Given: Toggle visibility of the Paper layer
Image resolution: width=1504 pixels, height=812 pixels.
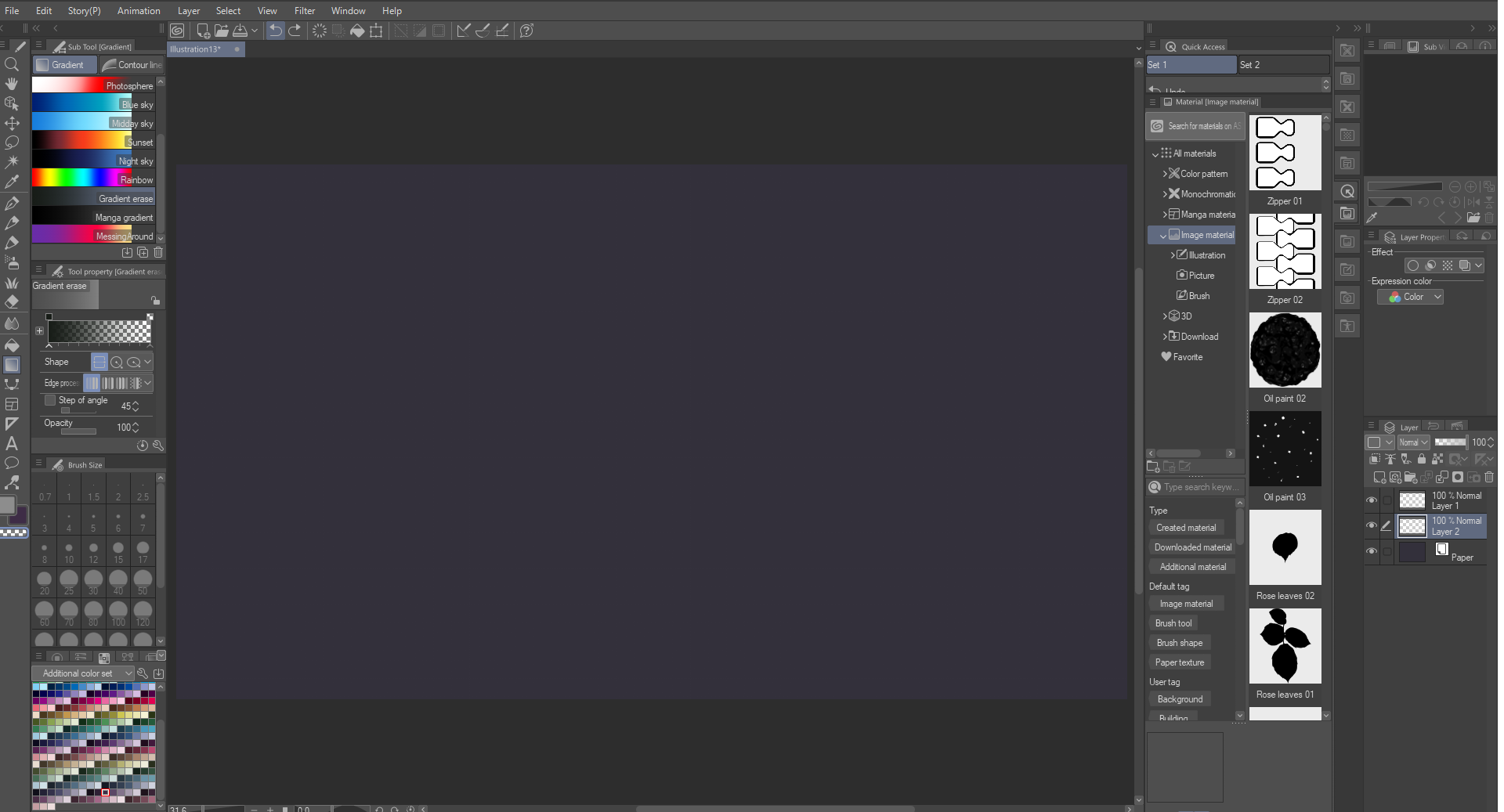Looking at the screenshot, I should (1372, 551).
